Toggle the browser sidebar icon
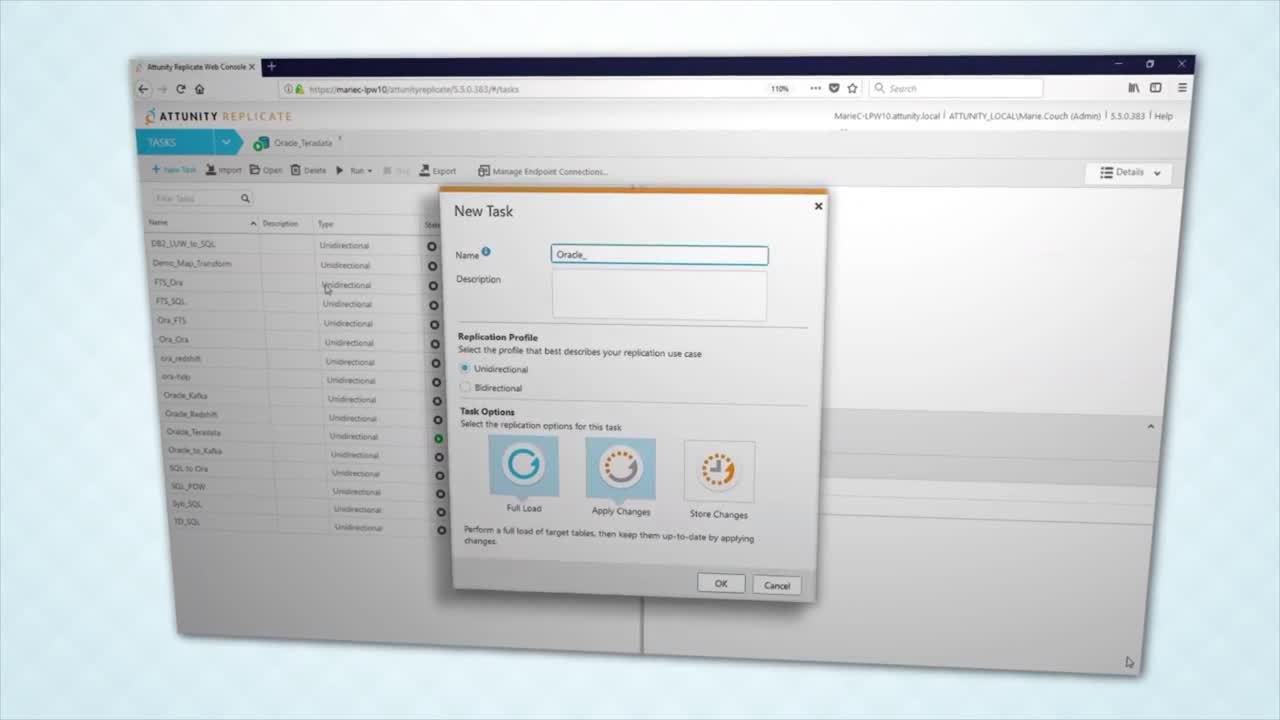 coord(1156,88)
